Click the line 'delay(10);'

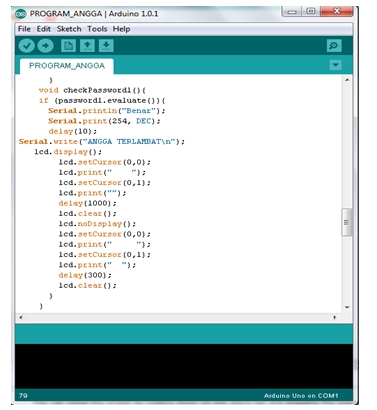pos(73,131)
